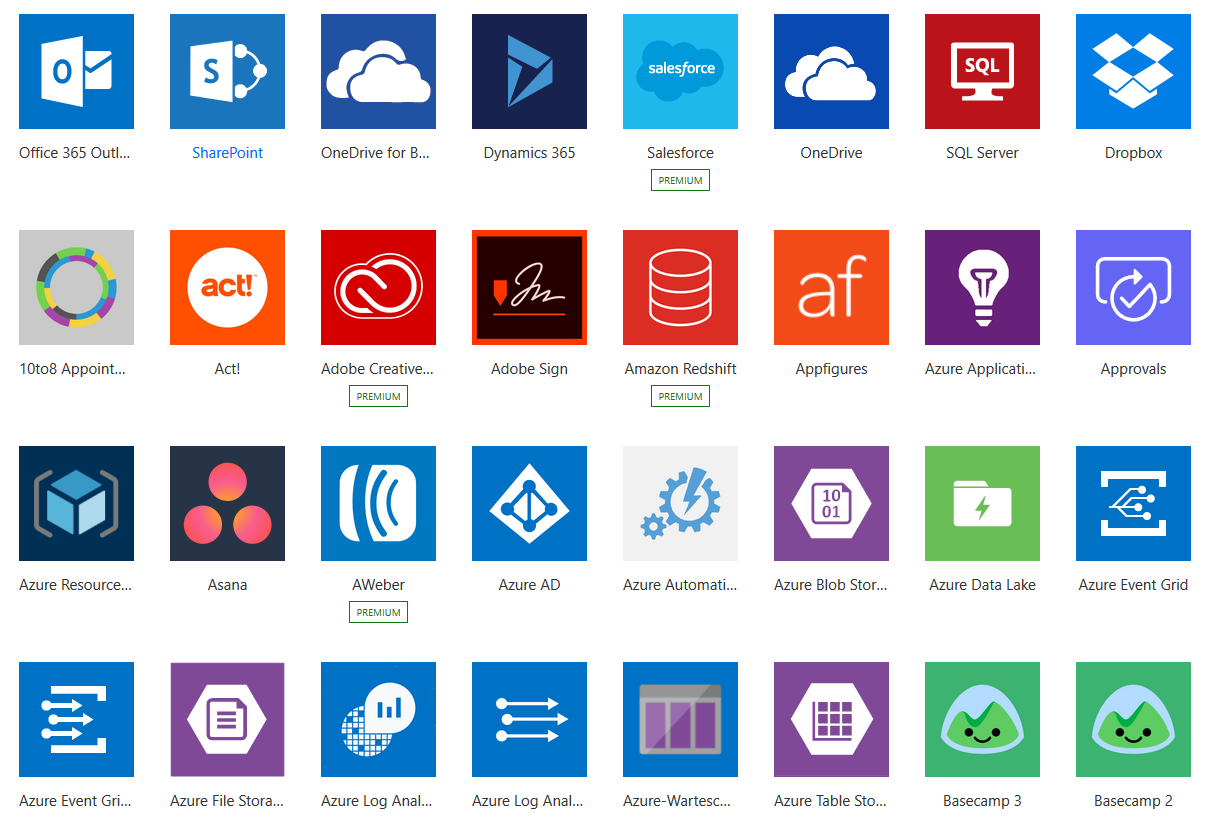Click the 'Dynamics 365' label text
The height and width of the screenshot is (823, 1219).
529,153
